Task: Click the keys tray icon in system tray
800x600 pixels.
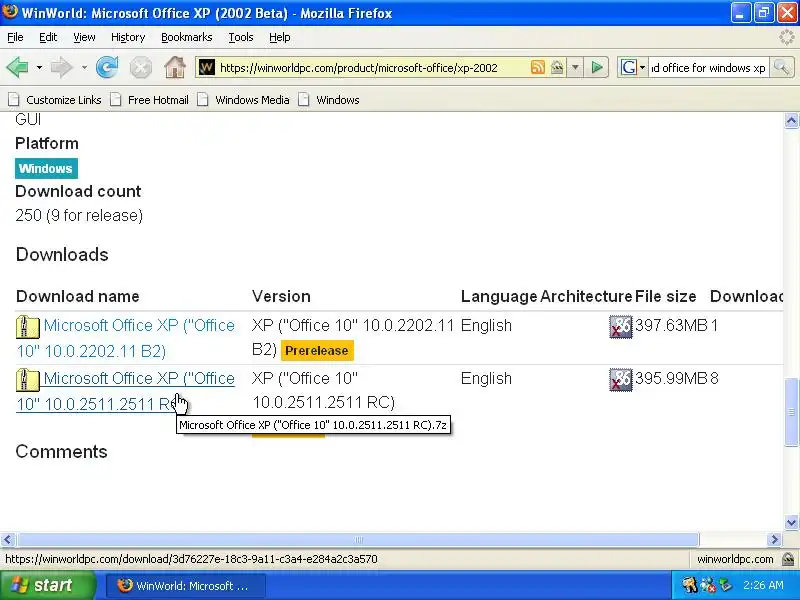Action: coord(689,585)
